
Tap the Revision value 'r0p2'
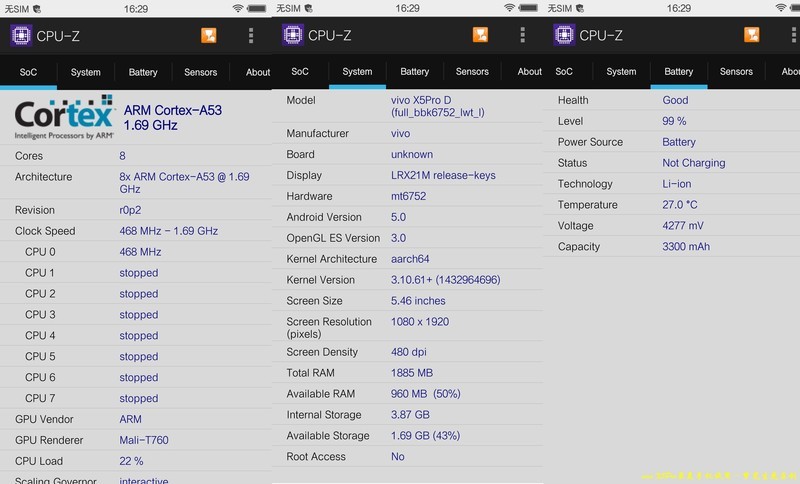pos(130,210)
